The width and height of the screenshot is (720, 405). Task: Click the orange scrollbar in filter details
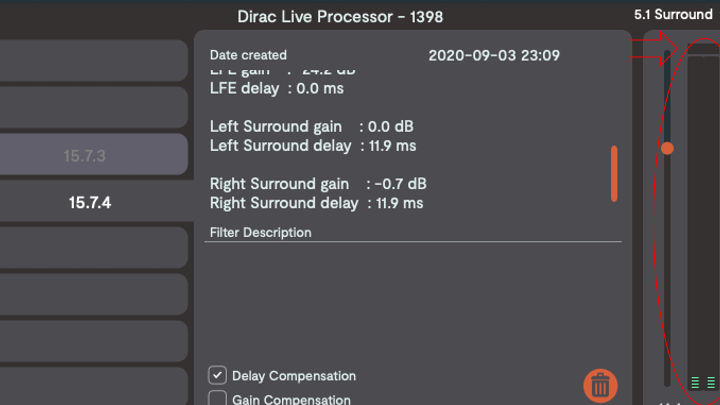(x=614, y=173)
